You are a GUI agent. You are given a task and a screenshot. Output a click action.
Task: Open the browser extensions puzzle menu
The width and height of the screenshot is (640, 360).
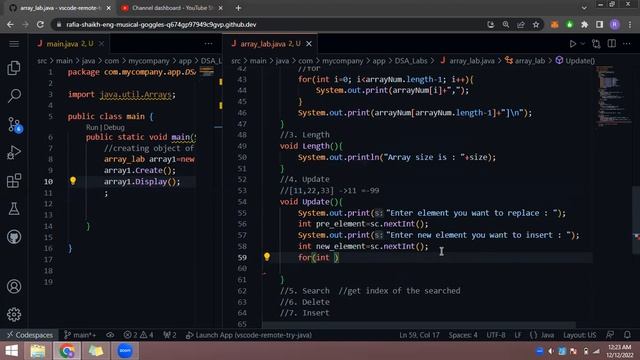coord(584,24)
